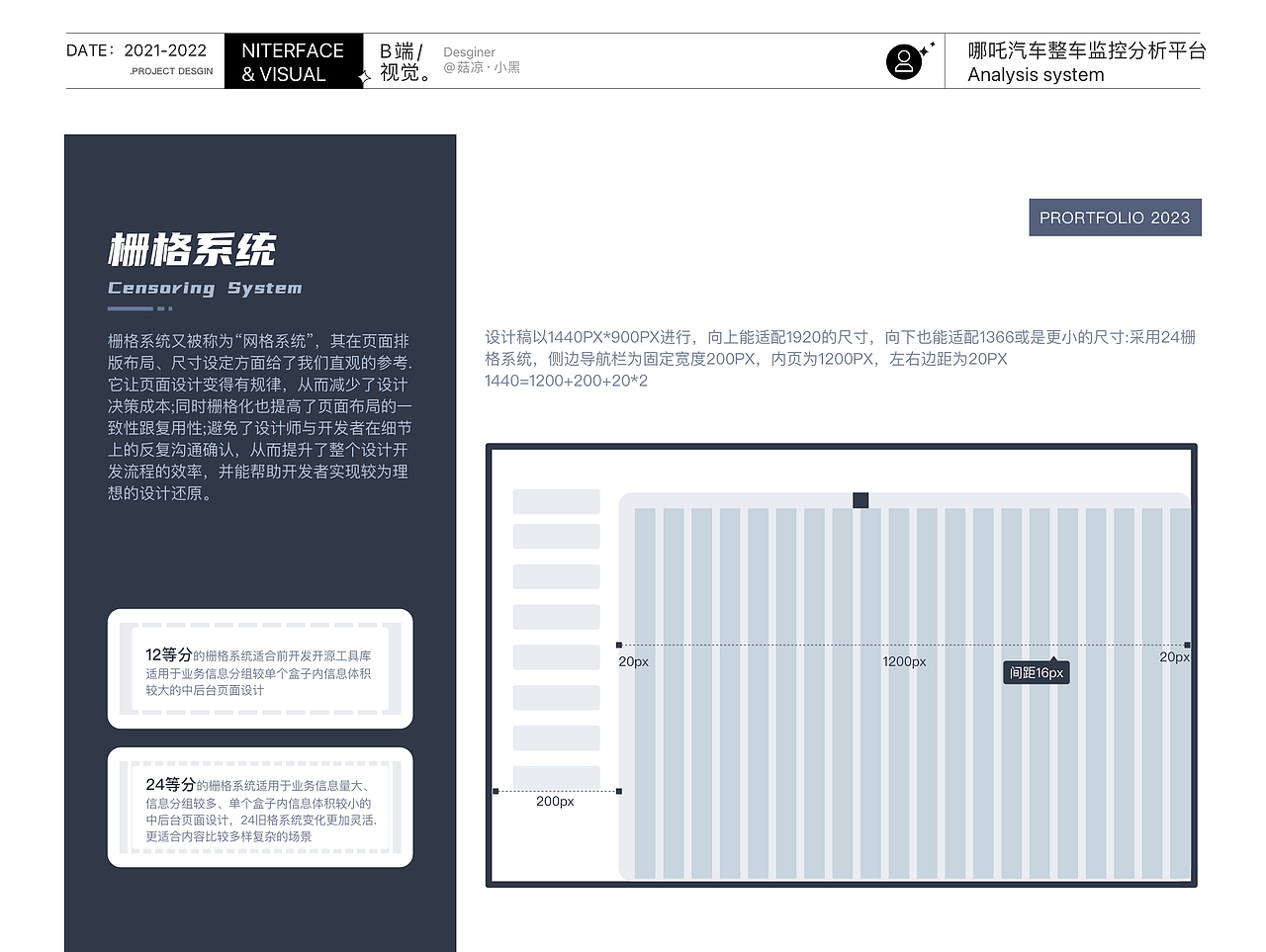1266x952 pixels.
Task: Select the 'NITERFACE & VISUAL' black tag
Action: [294, 60]
